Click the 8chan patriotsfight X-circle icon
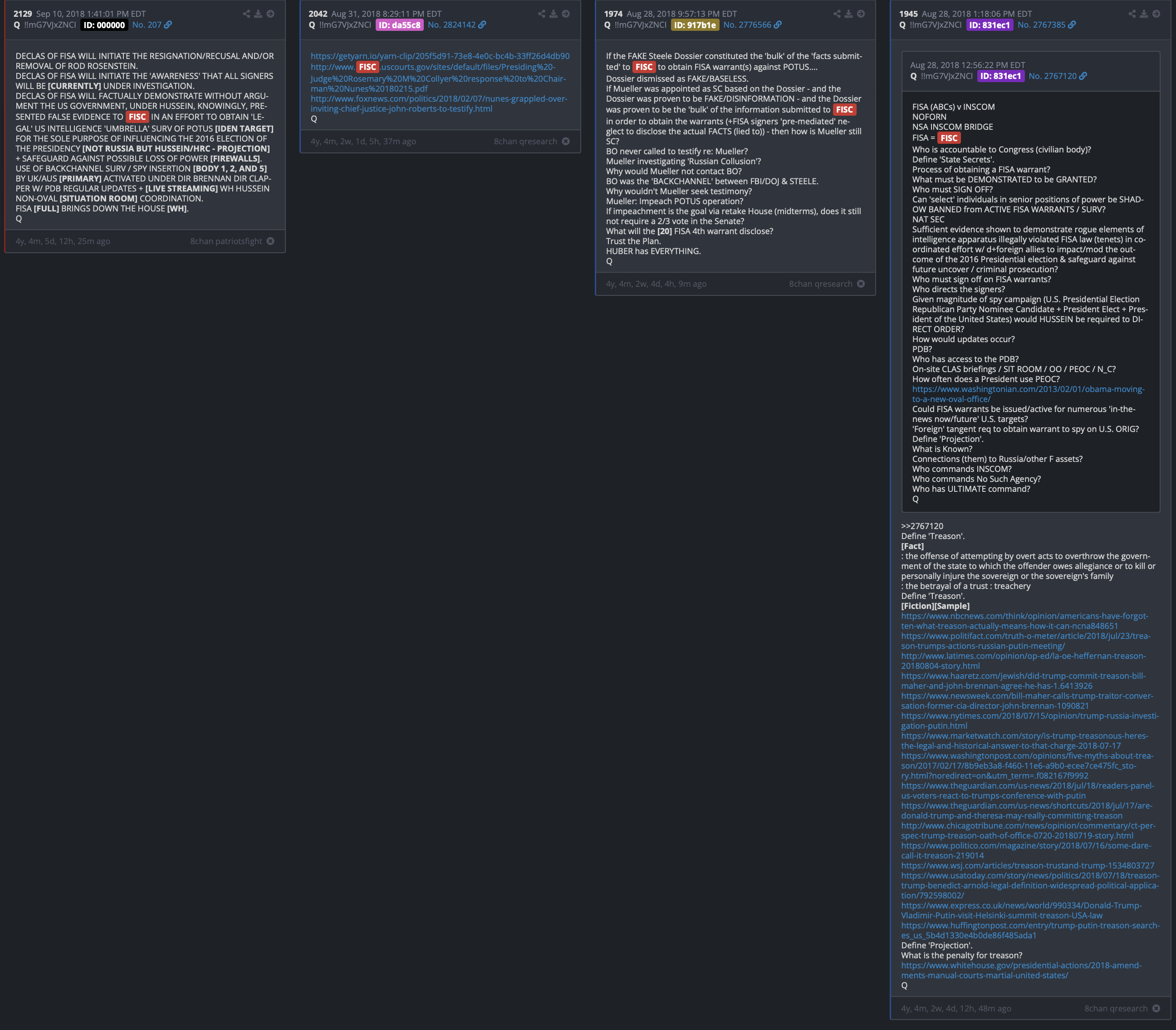 [270, 241]
